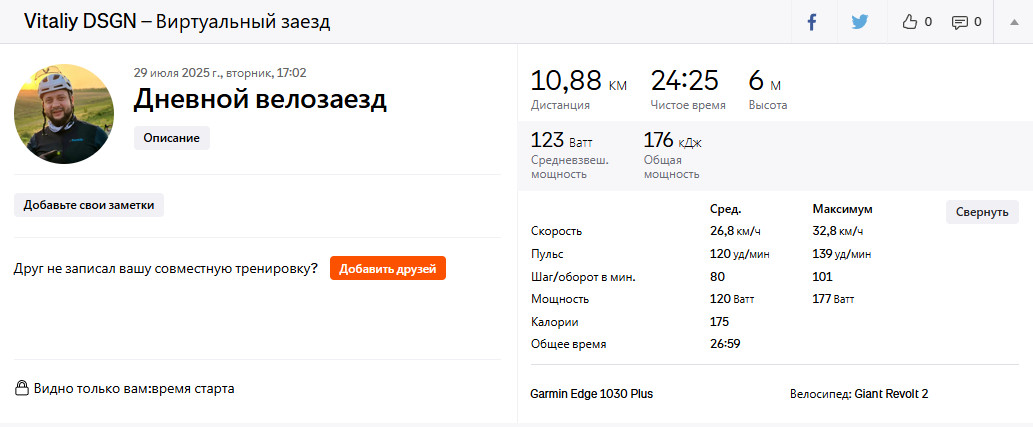The width and height of the screenshot is (1033, 427).
Task: Click the padlock privacy icon
Action: (x=22, y=387)
